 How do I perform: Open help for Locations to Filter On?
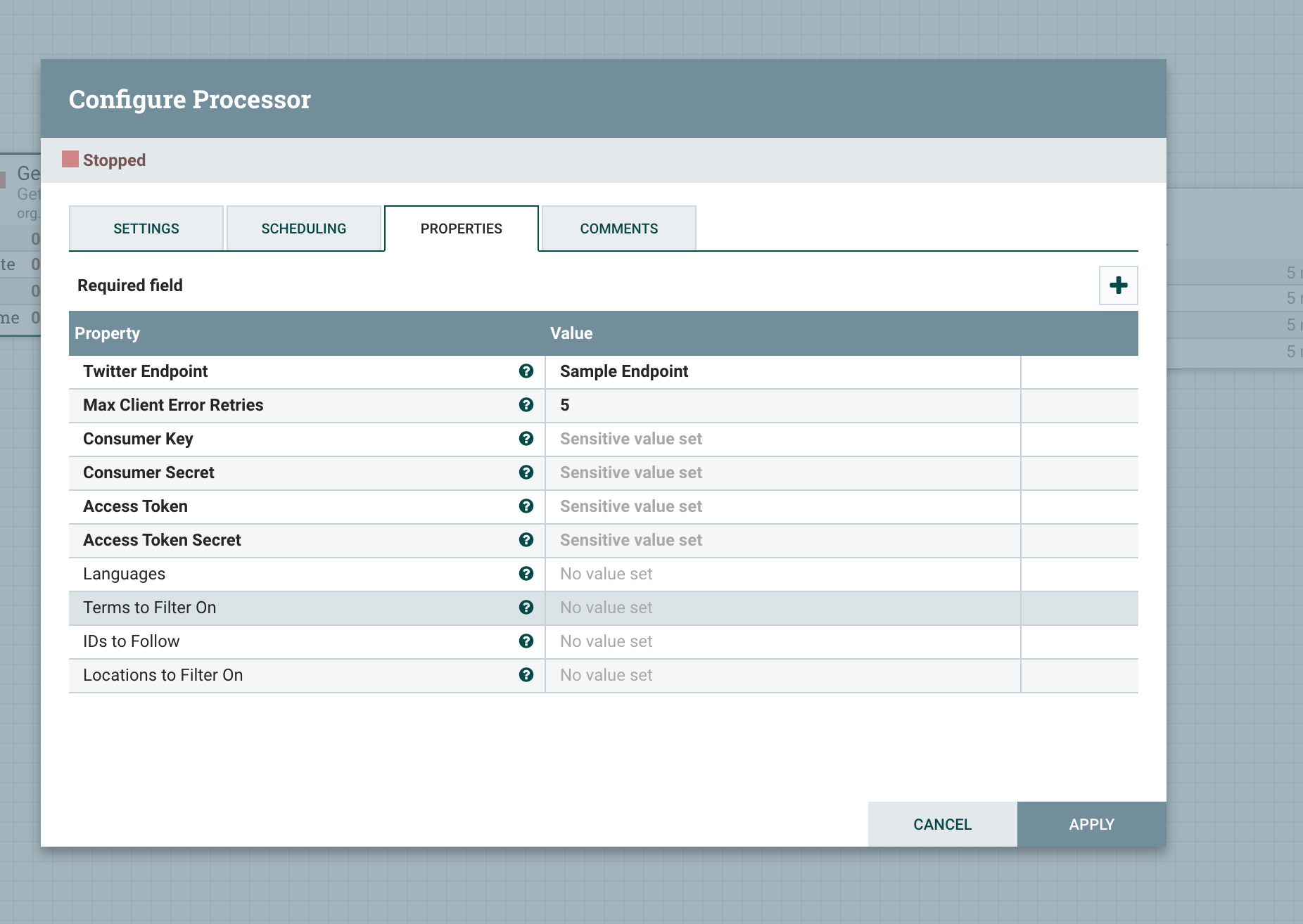pos(527,675)
